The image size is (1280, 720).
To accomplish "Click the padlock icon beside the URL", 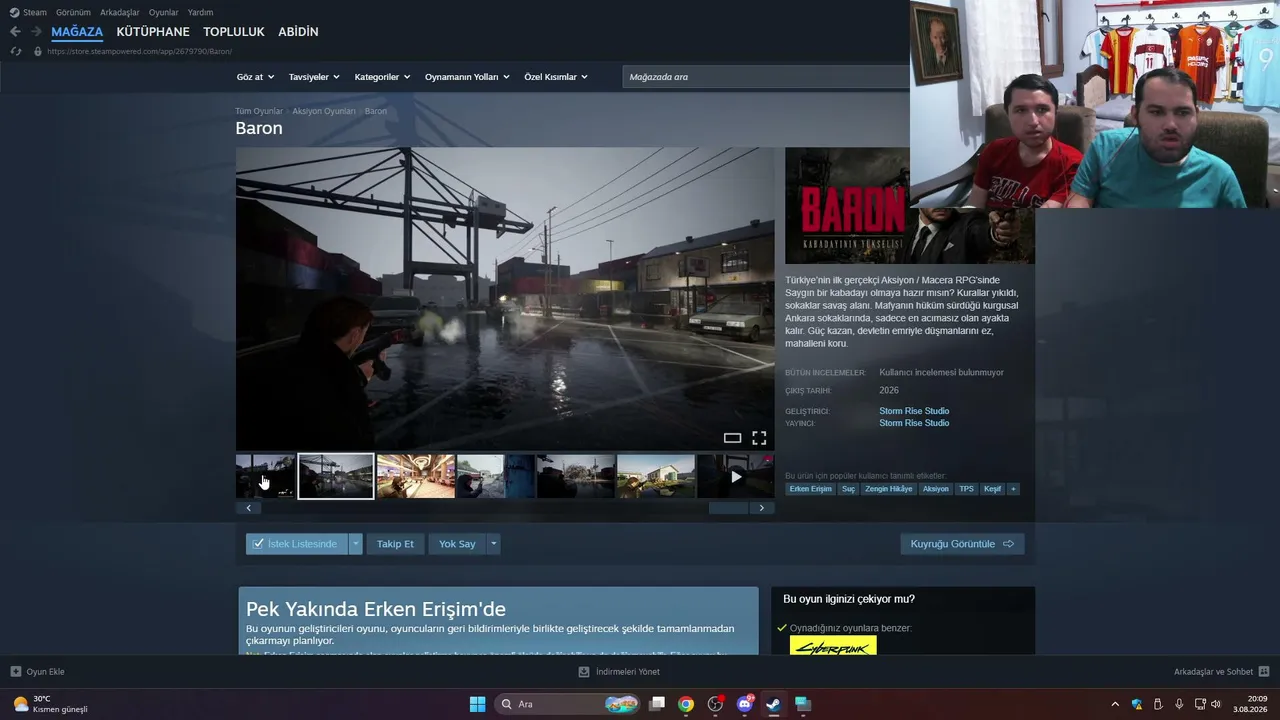I will pos(38,51).
